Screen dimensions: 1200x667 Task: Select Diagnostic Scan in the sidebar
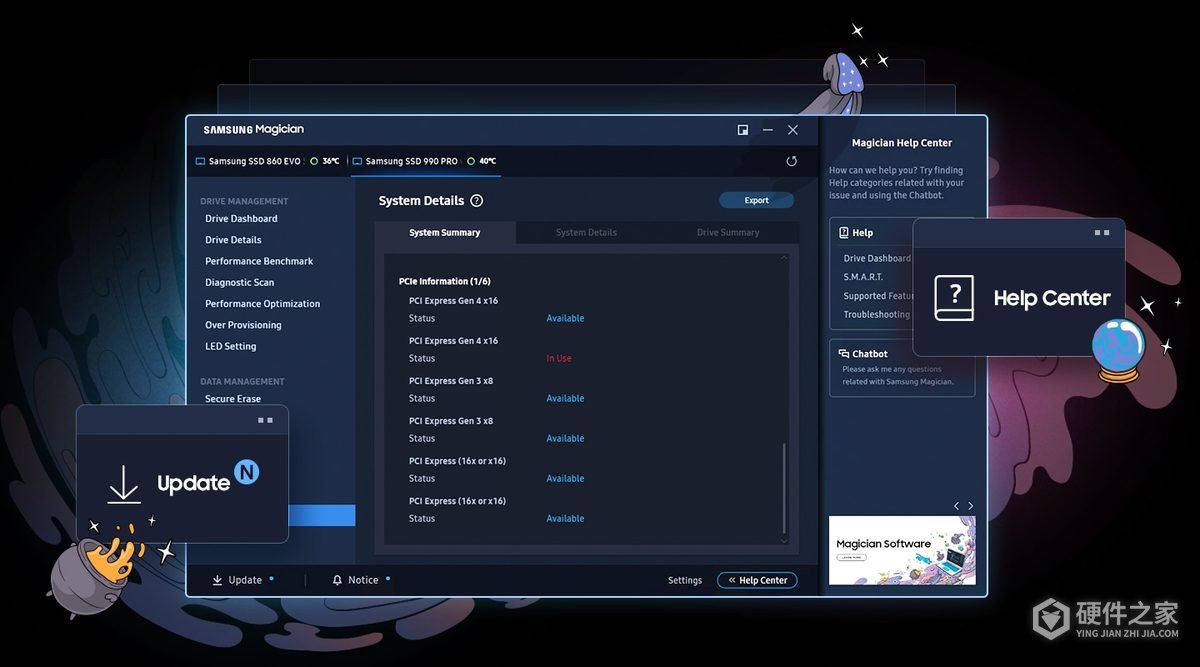pos(239,283)
